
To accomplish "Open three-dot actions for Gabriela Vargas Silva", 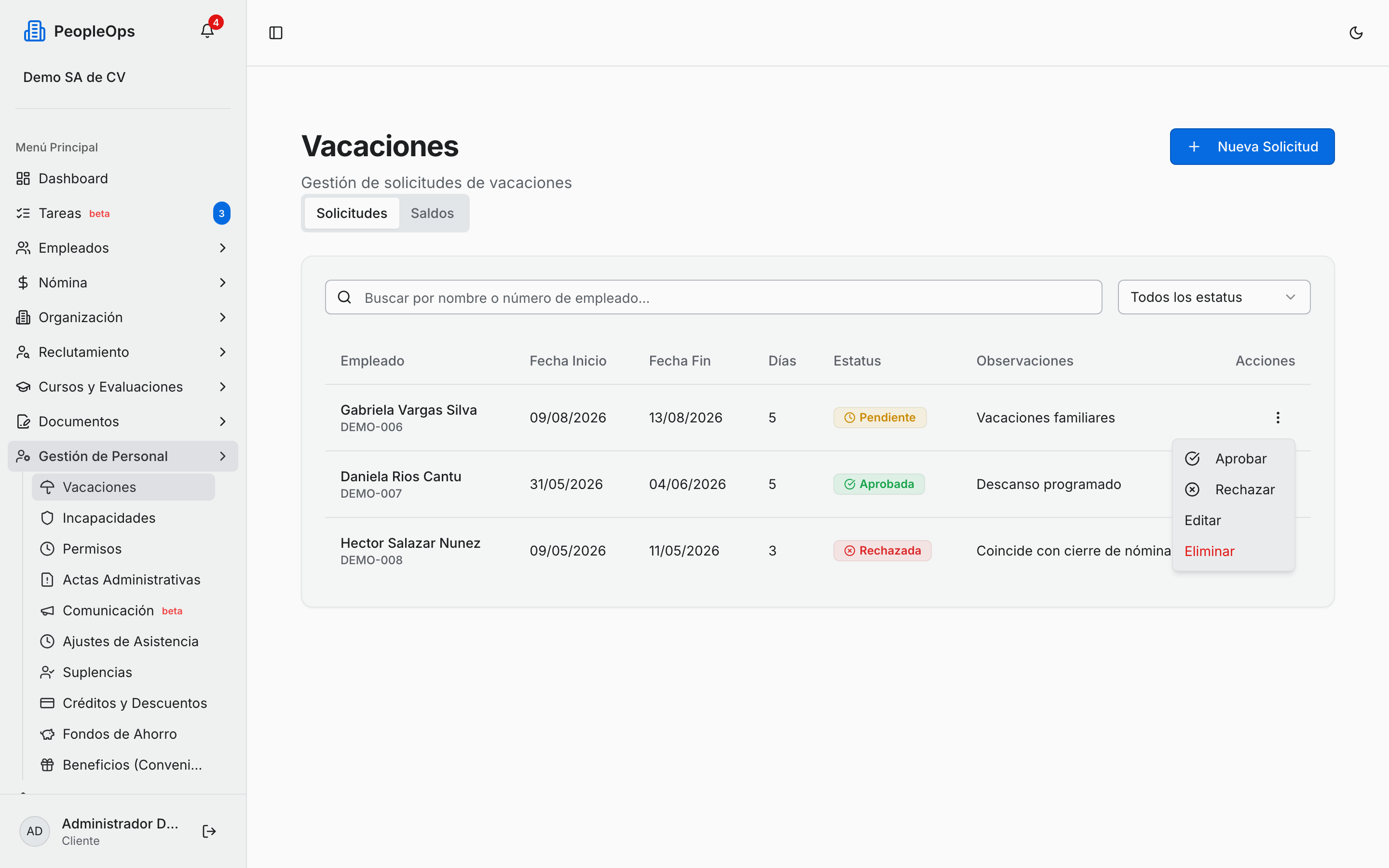I will click(x=1278, y=417).
